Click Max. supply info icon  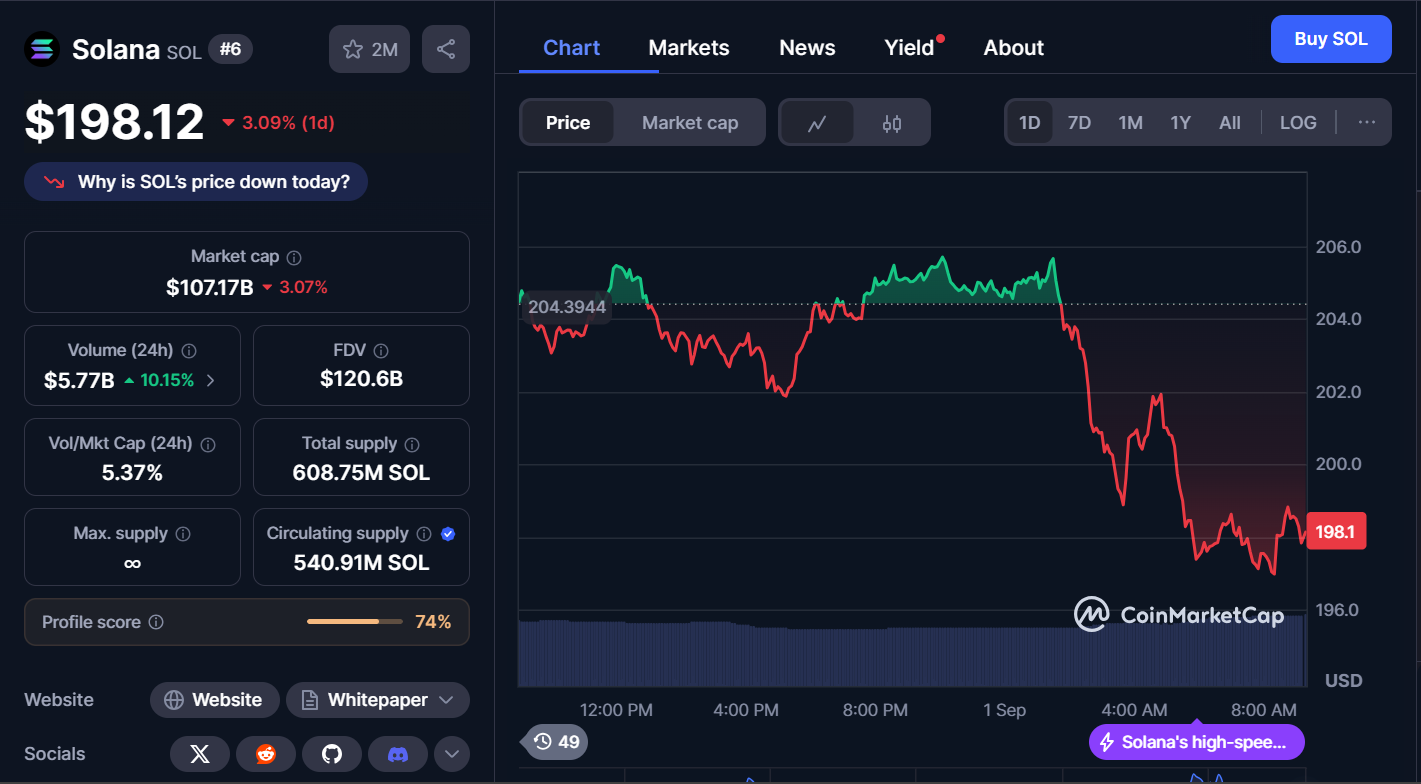pyautogui.click(x=183, y=534)
